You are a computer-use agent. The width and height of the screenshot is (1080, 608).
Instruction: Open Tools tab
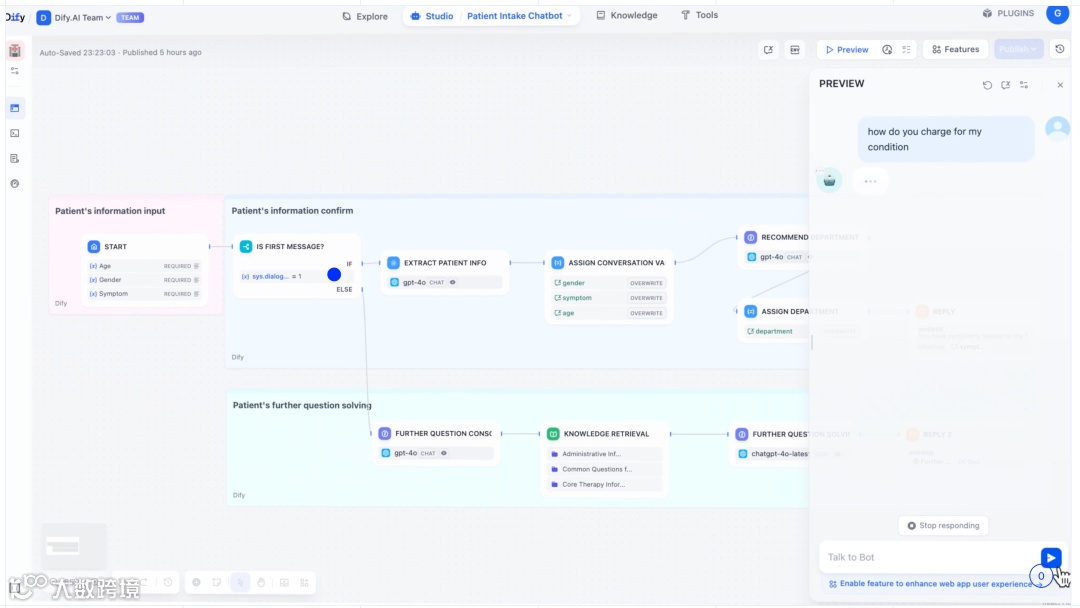[699, 15]
